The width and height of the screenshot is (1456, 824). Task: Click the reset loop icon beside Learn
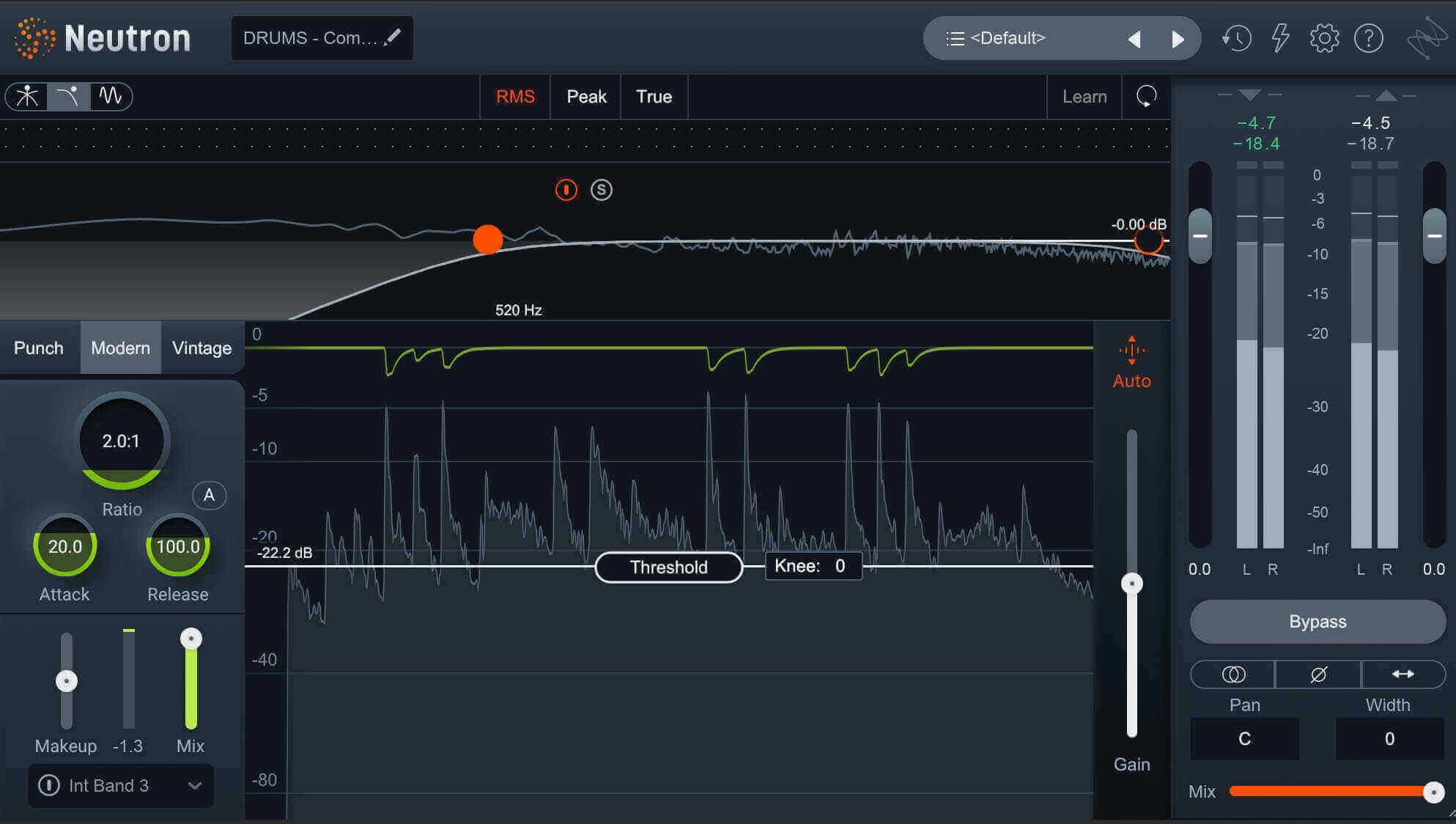point(1146,96)
